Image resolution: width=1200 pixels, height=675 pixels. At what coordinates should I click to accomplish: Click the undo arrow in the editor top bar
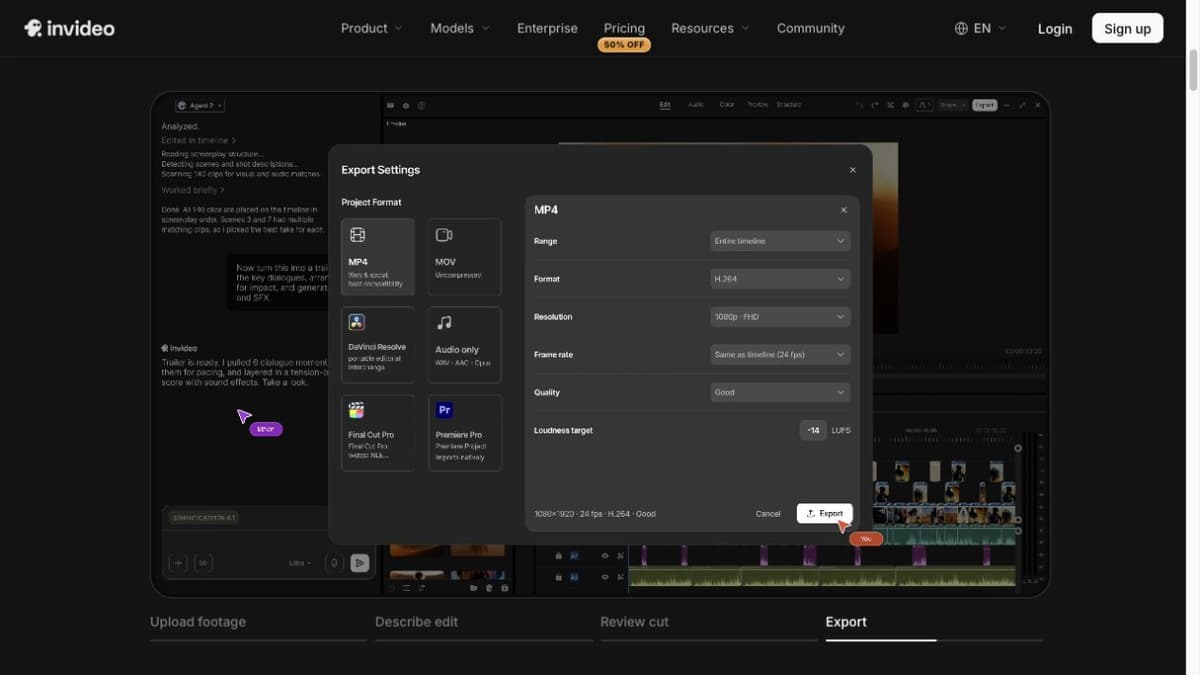[859, 105]
